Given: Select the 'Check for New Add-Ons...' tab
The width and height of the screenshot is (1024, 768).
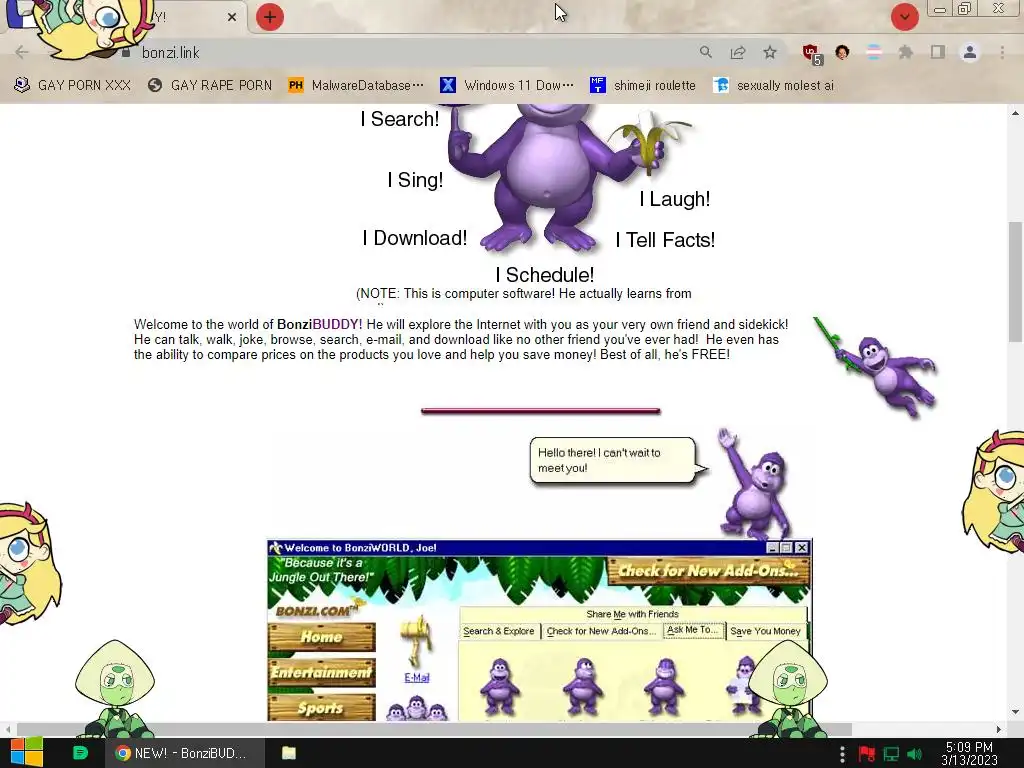Looking at the screenshot, I should 601,632.
